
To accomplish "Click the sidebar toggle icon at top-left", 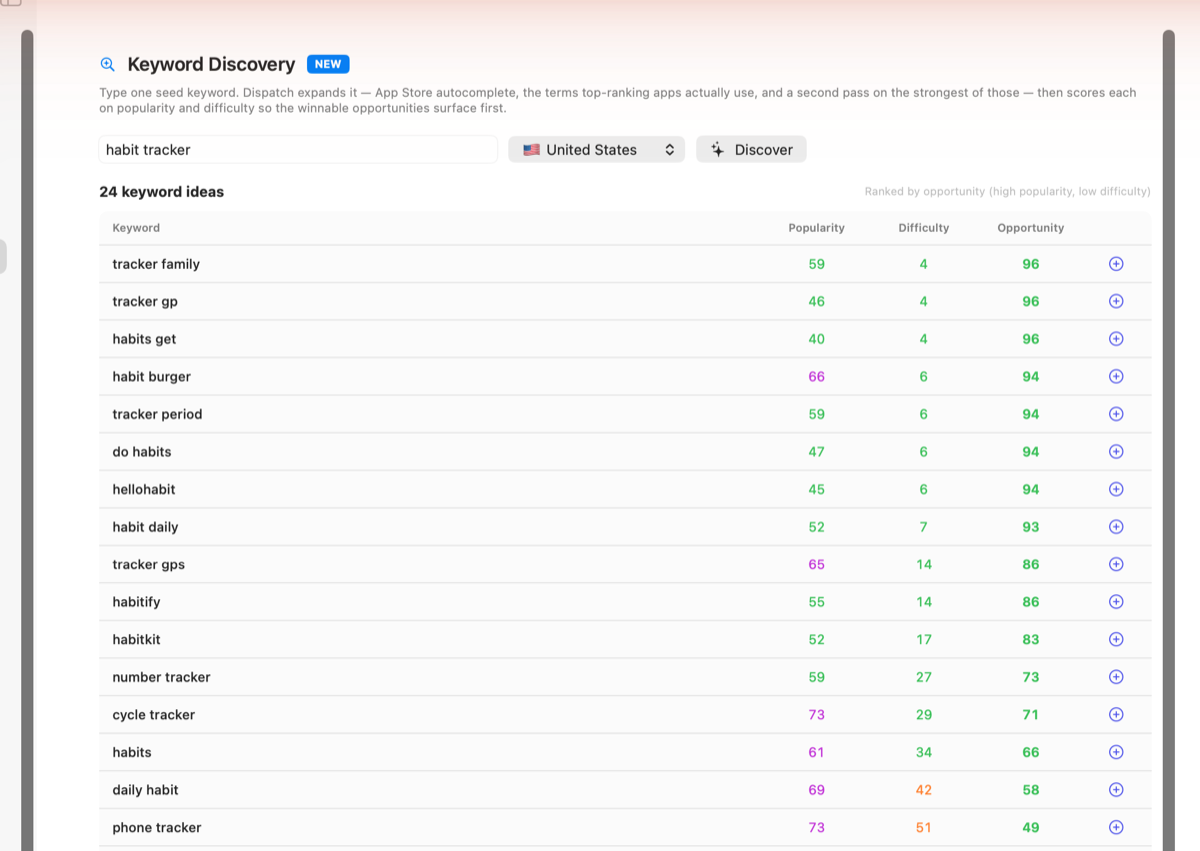I will click(11, 3).
